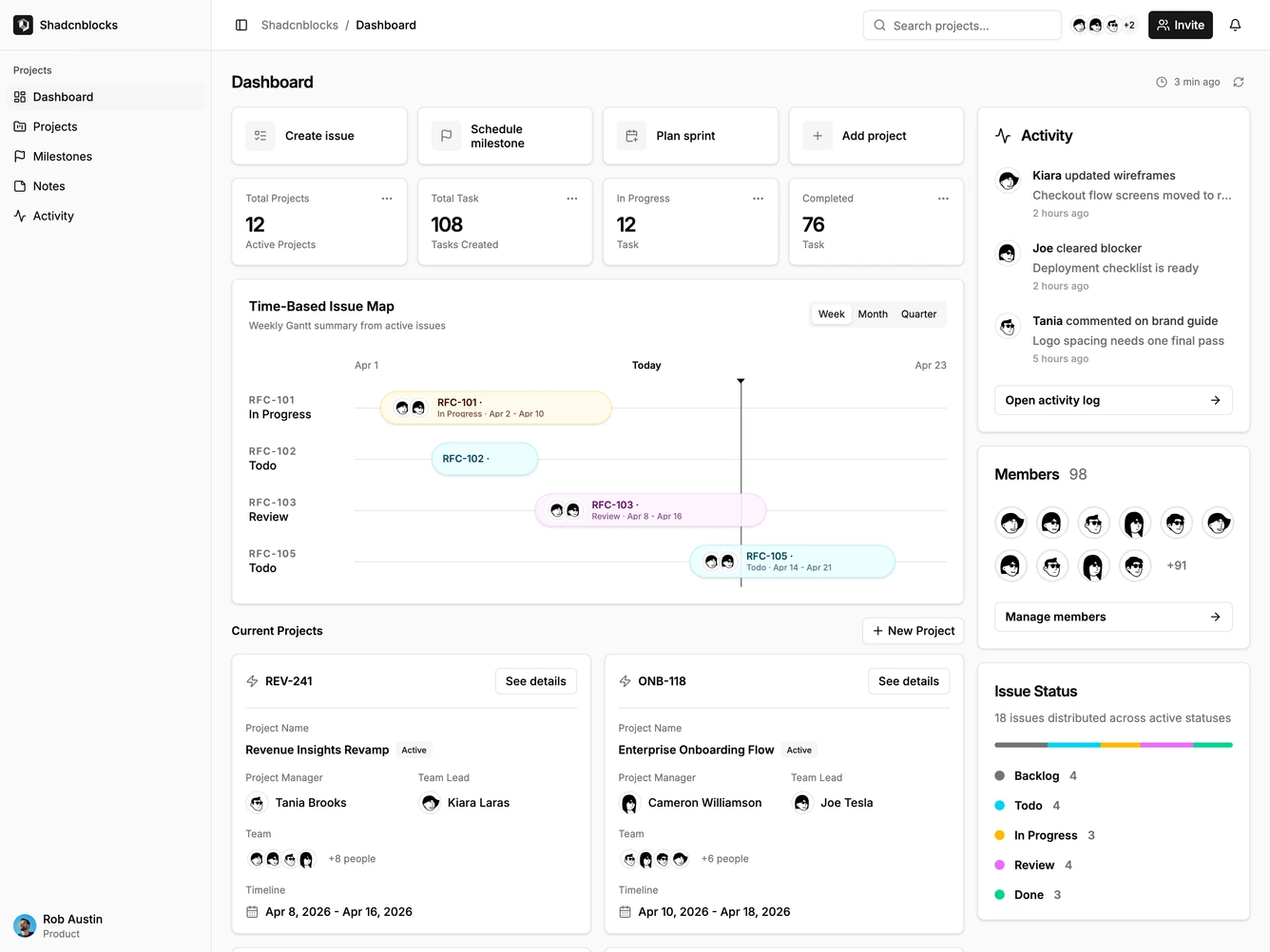Expand the +91 members overflow
Viewport: 1270px width, 952px height.
1177,565
